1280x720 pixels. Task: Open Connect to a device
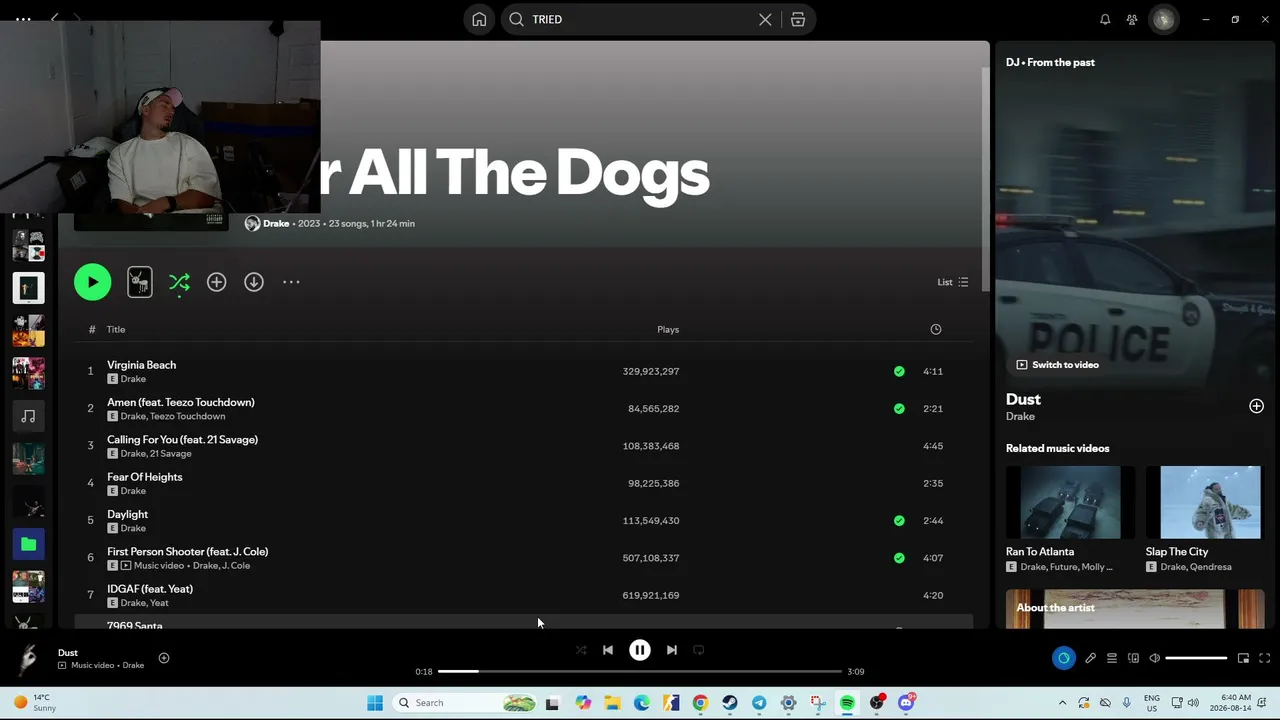1133,658
